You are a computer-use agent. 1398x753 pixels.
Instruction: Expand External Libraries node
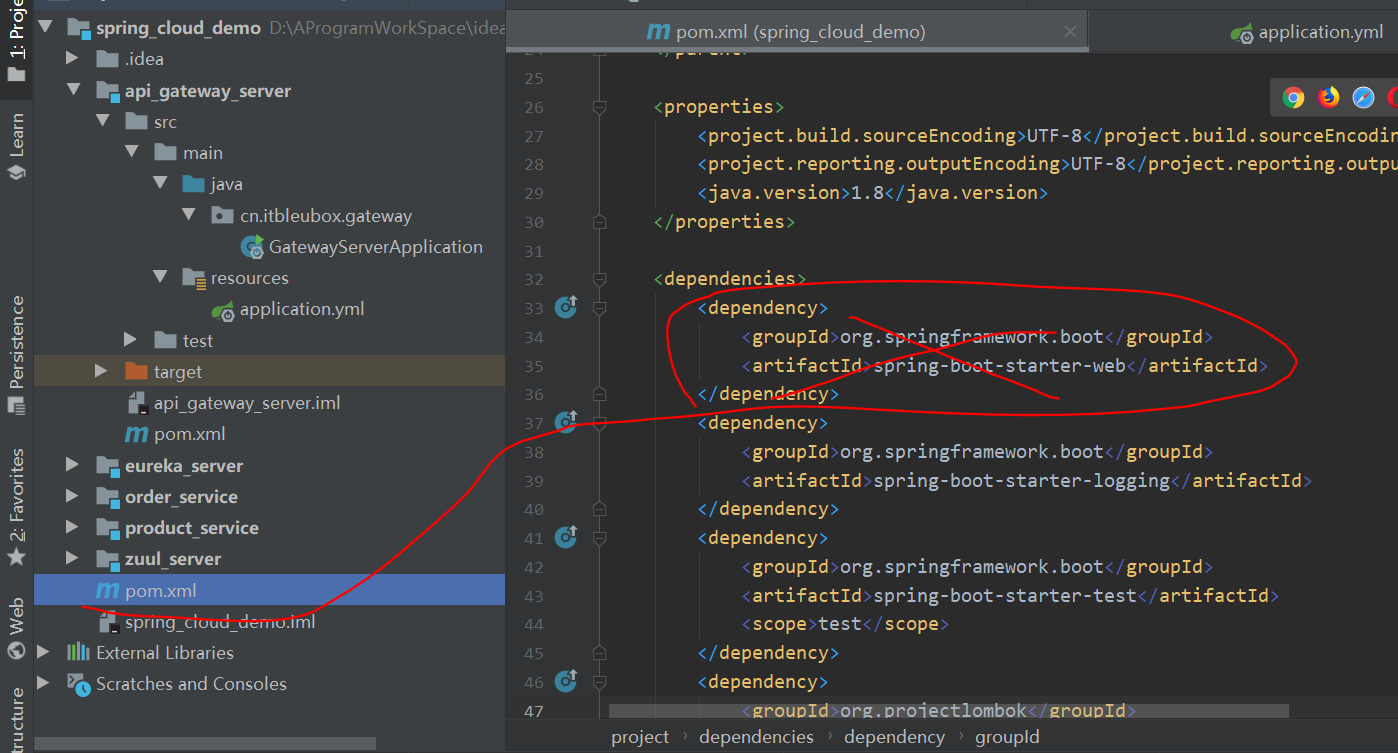tap(43, 652)
